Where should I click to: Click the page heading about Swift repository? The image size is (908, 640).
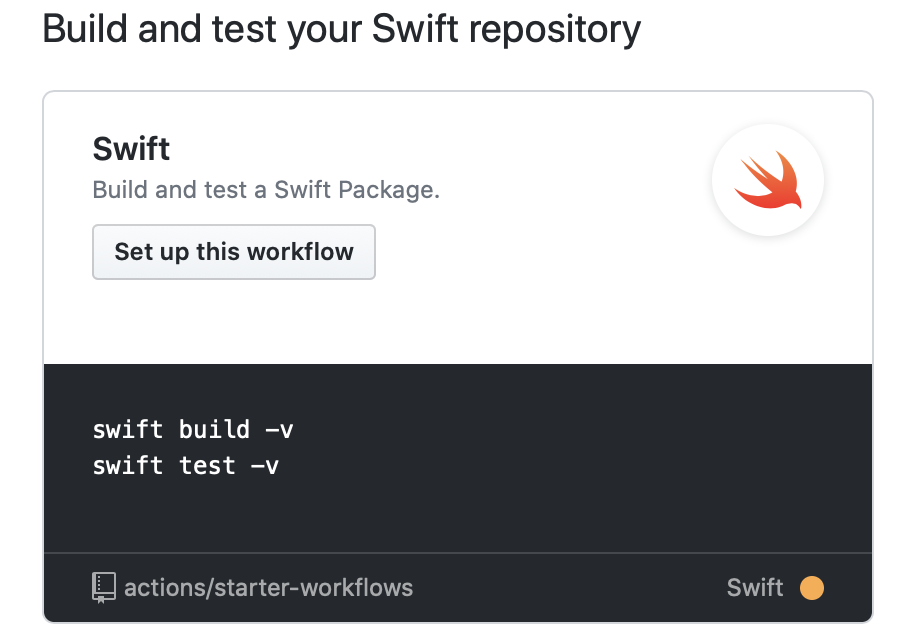[x=340, y=28]
